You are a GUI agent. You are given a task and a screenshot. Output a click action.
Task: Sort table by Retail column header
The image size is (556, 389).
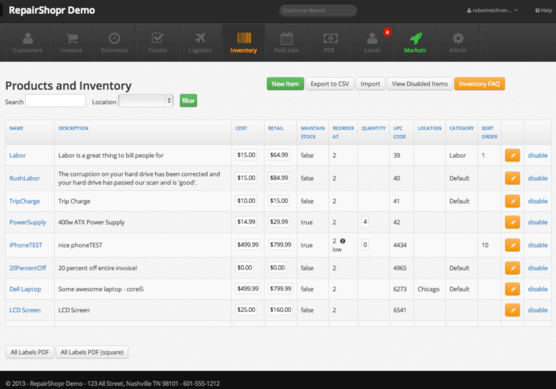(x=276, y=128)
